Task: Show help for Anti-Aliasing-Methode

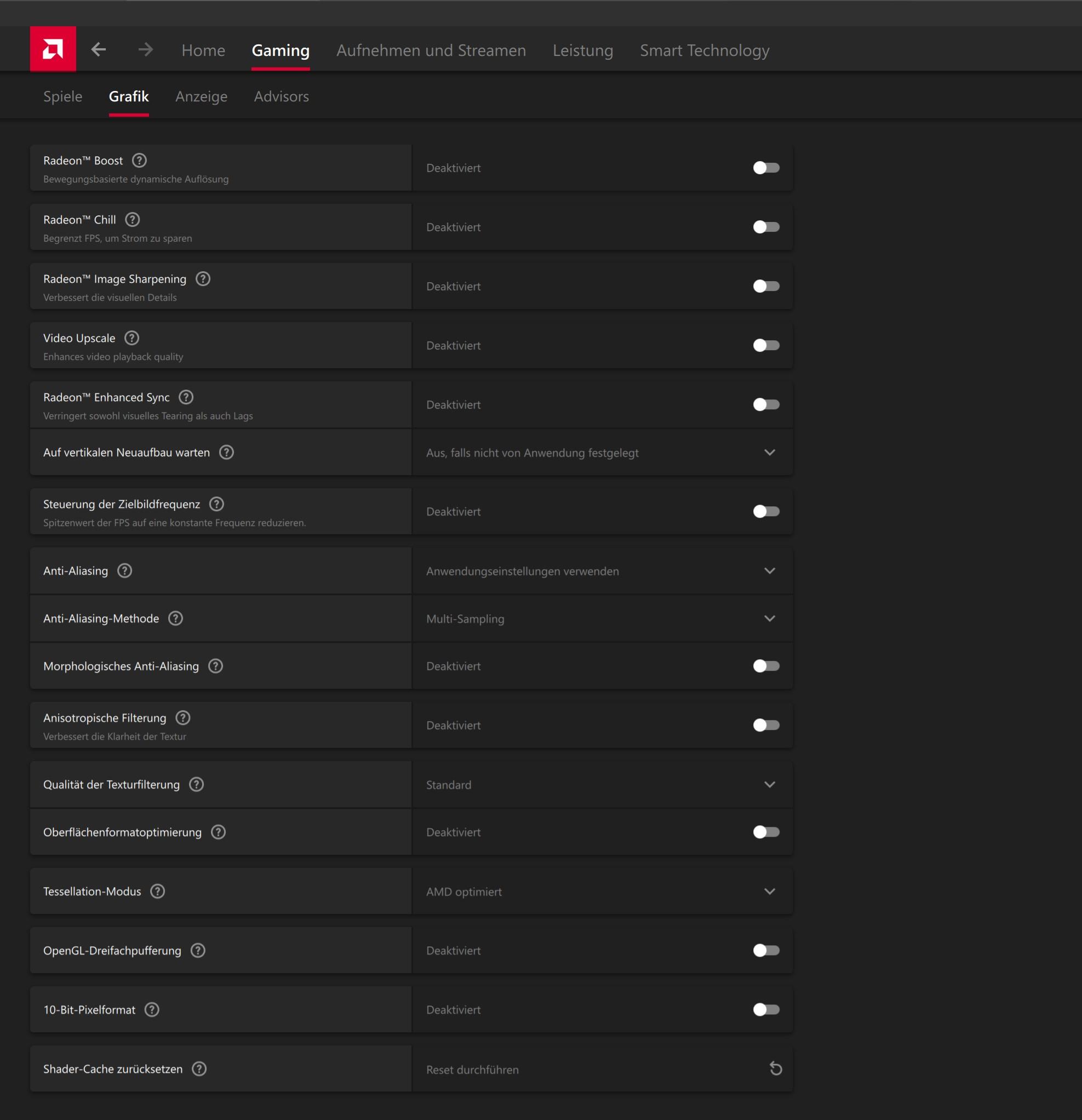Action: pos(176,618)
